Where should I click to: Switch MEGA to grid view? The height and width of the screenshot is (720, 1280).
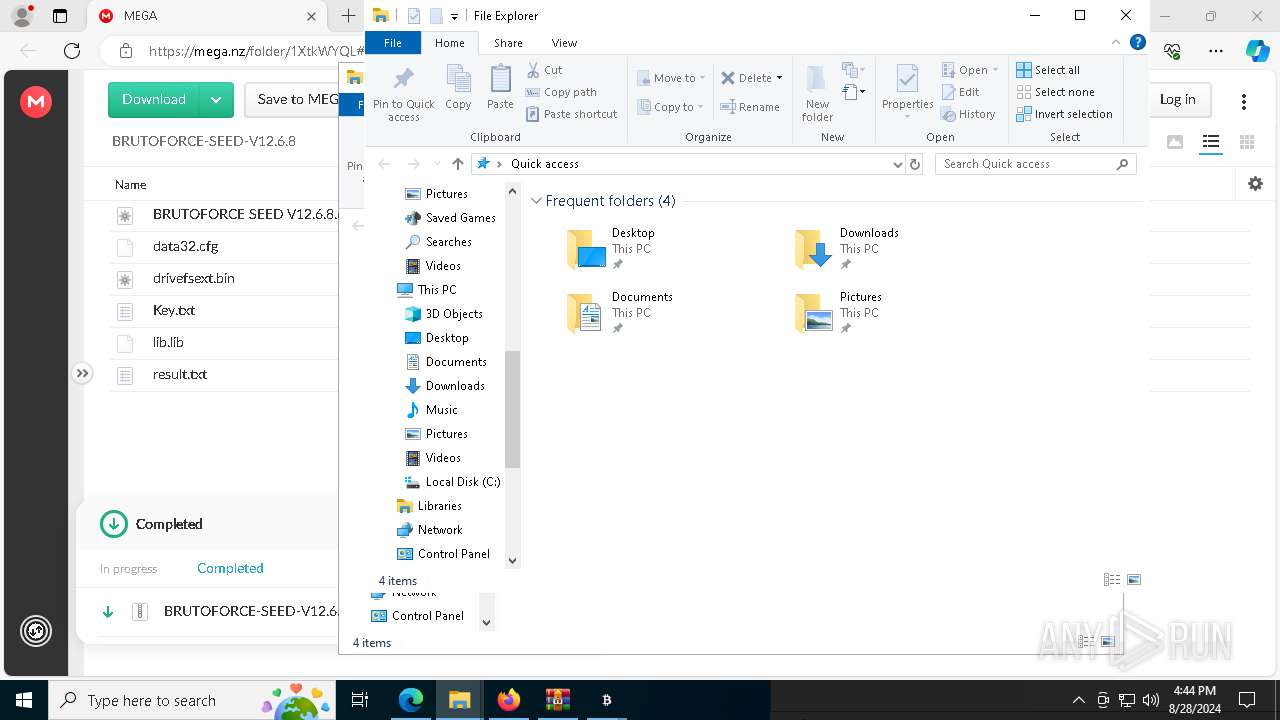click(1247, 142)
